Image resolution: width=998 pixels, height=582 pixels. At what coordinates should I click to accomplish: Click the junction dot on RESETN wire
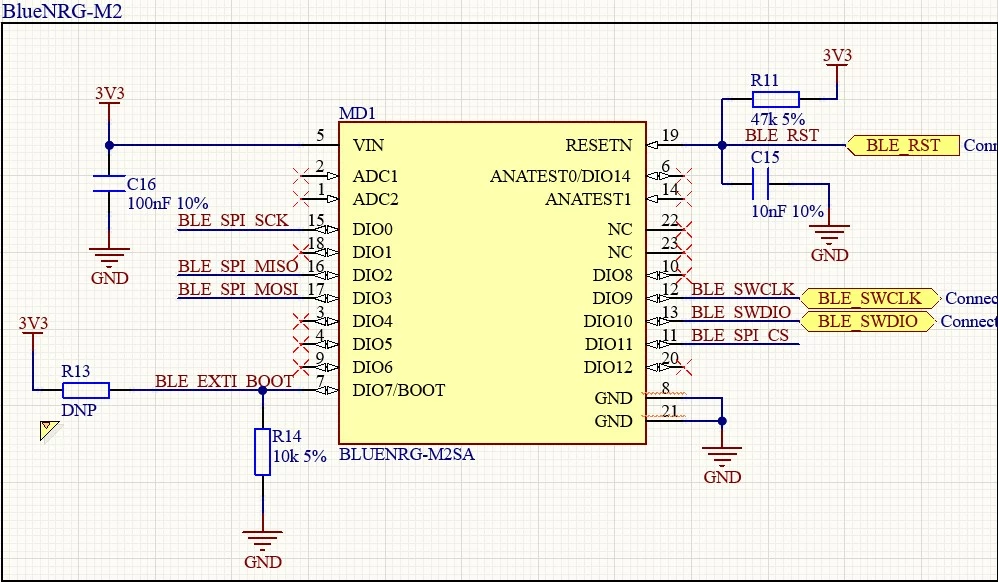point(722,145)
